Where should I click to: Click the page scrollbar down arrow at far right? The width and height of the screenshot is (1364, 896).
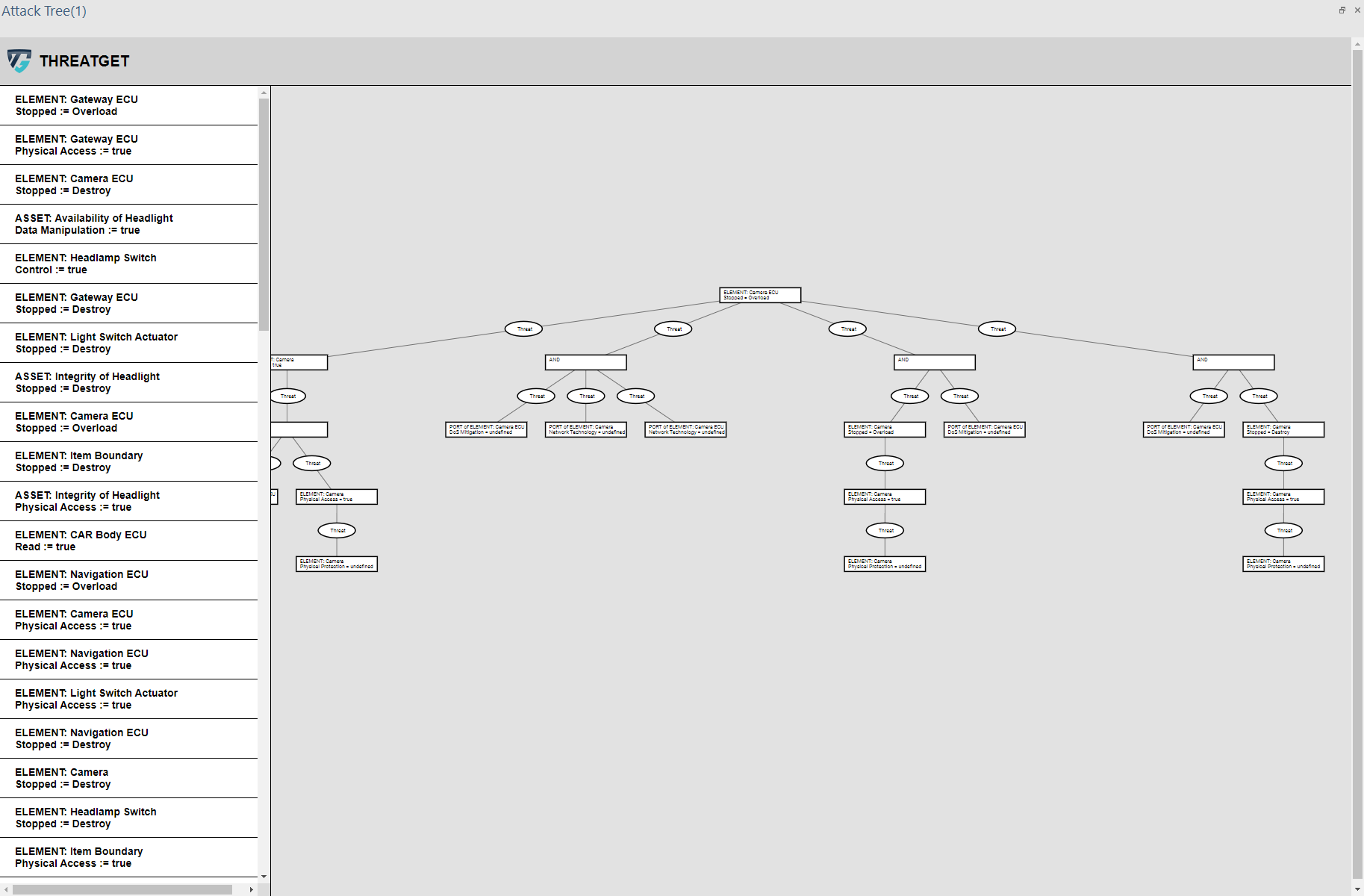1357,889
